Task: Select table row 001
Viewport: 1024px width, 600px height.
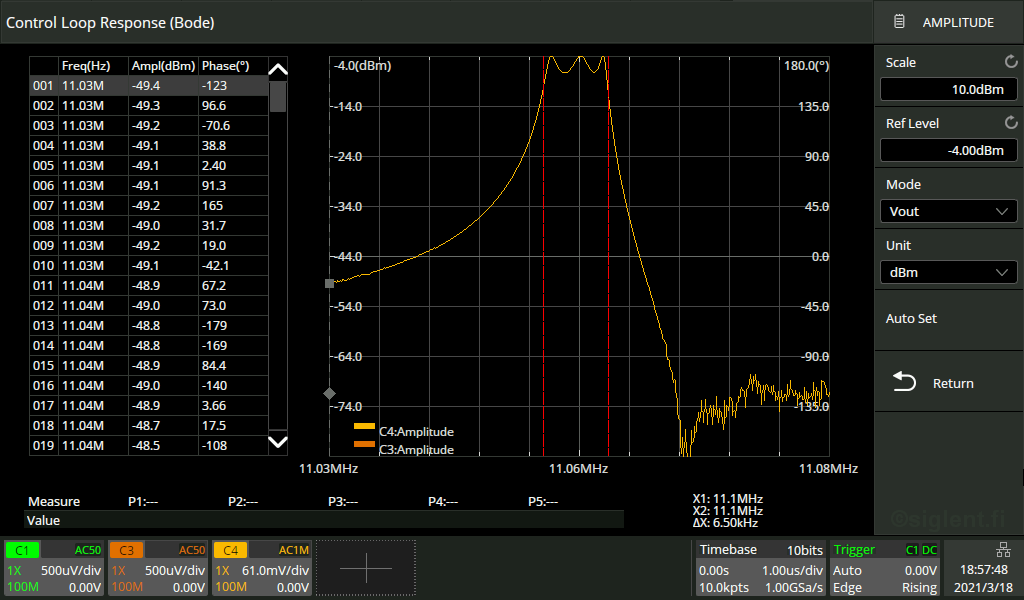Action: pos(149,86)
